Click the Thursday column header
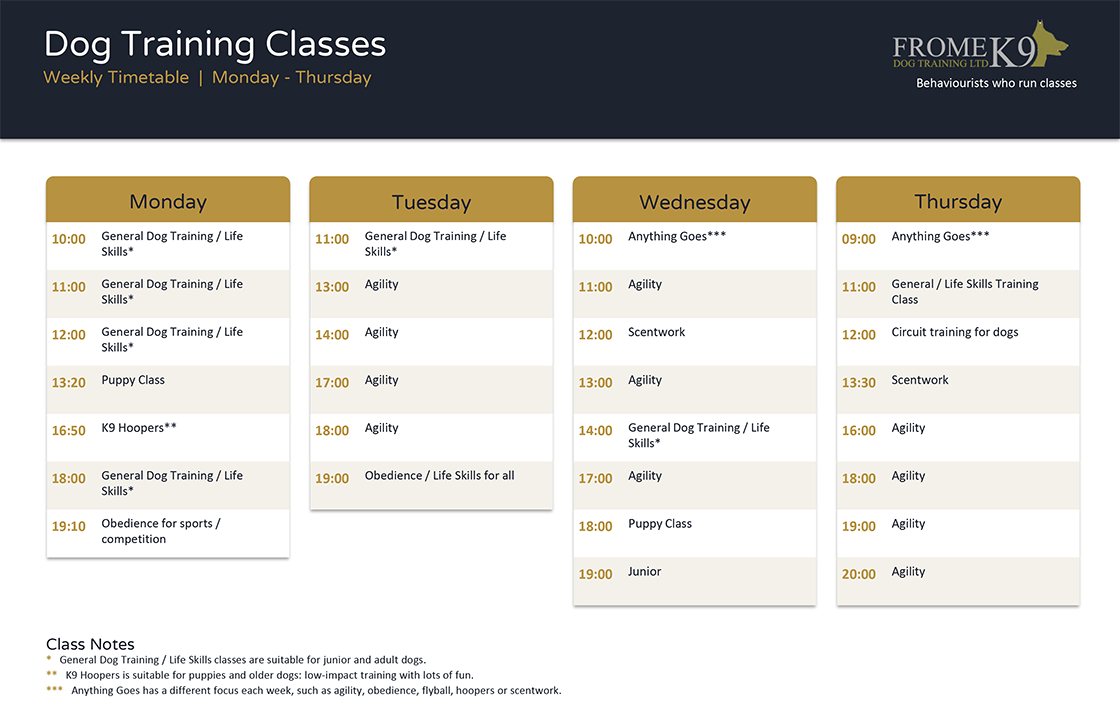1120x724 pixels. 958,199
